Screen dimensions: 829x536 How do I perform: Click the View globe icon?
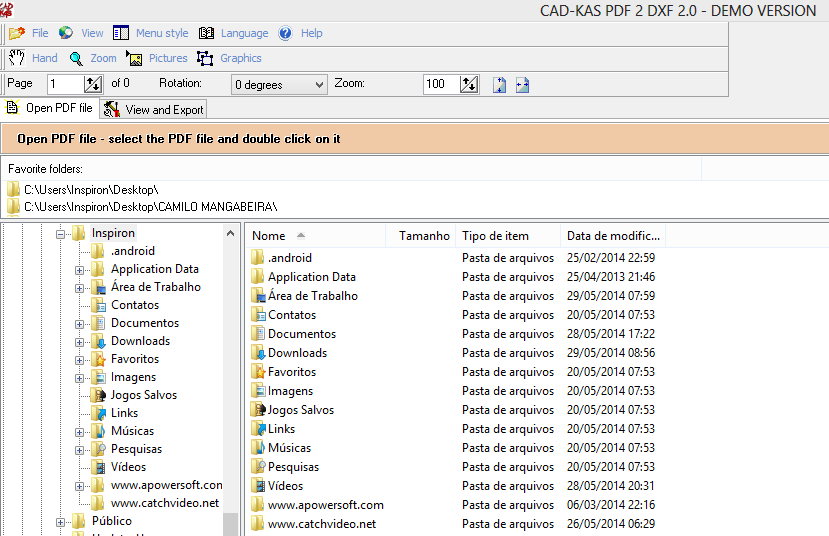click(66, 33)
